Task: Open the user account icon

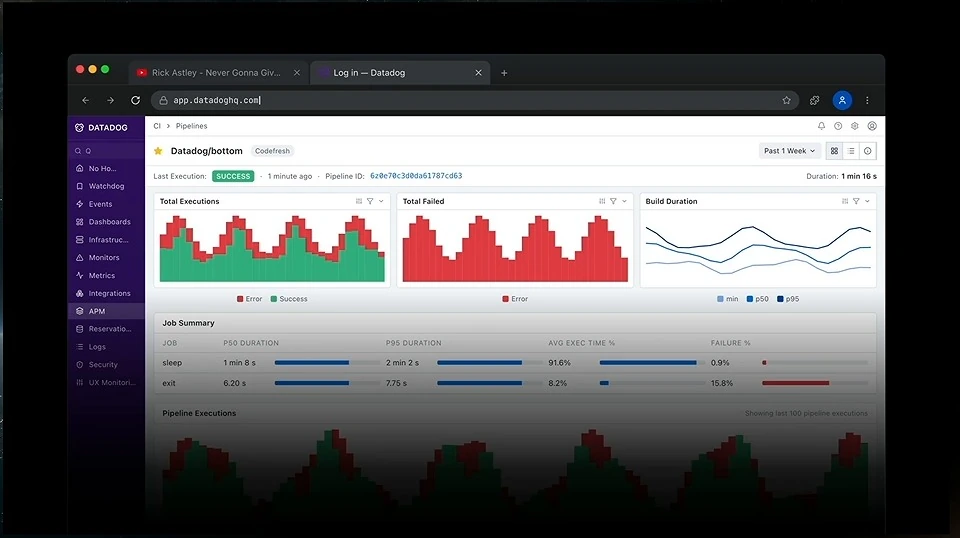Action: click(872, 125)
